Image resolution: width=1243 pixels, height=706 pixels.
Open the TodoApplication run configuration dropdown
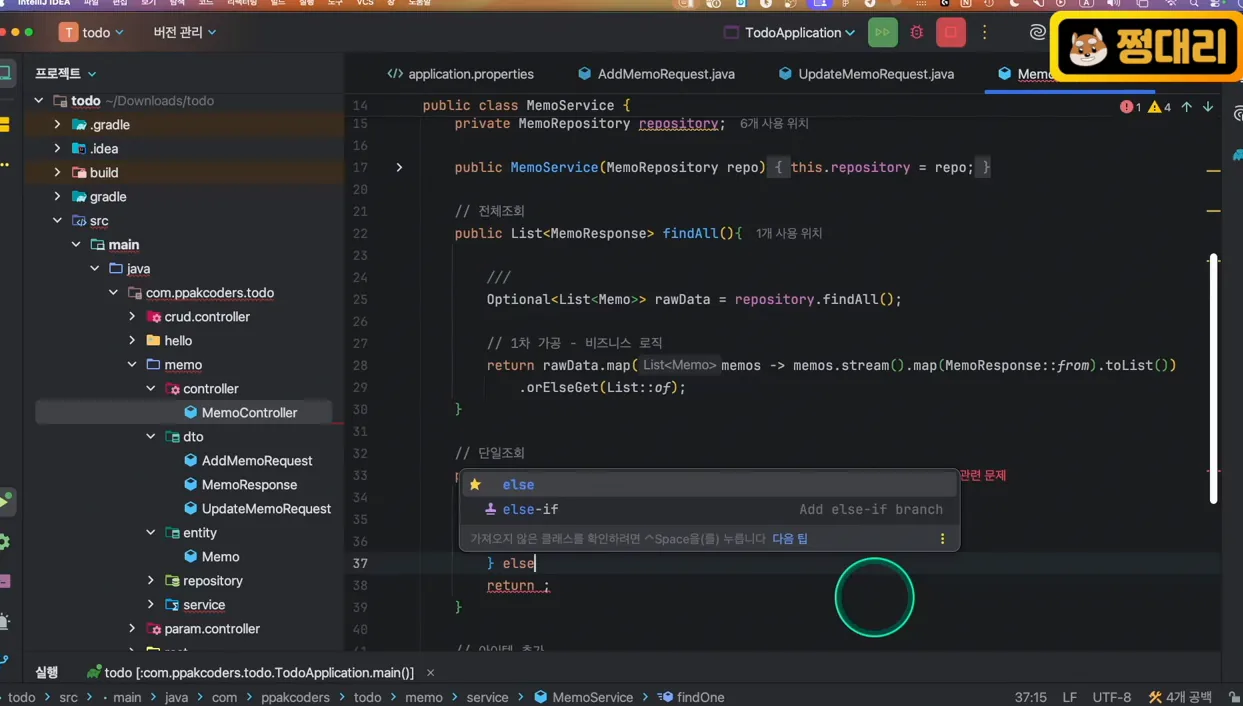point(790,33)
